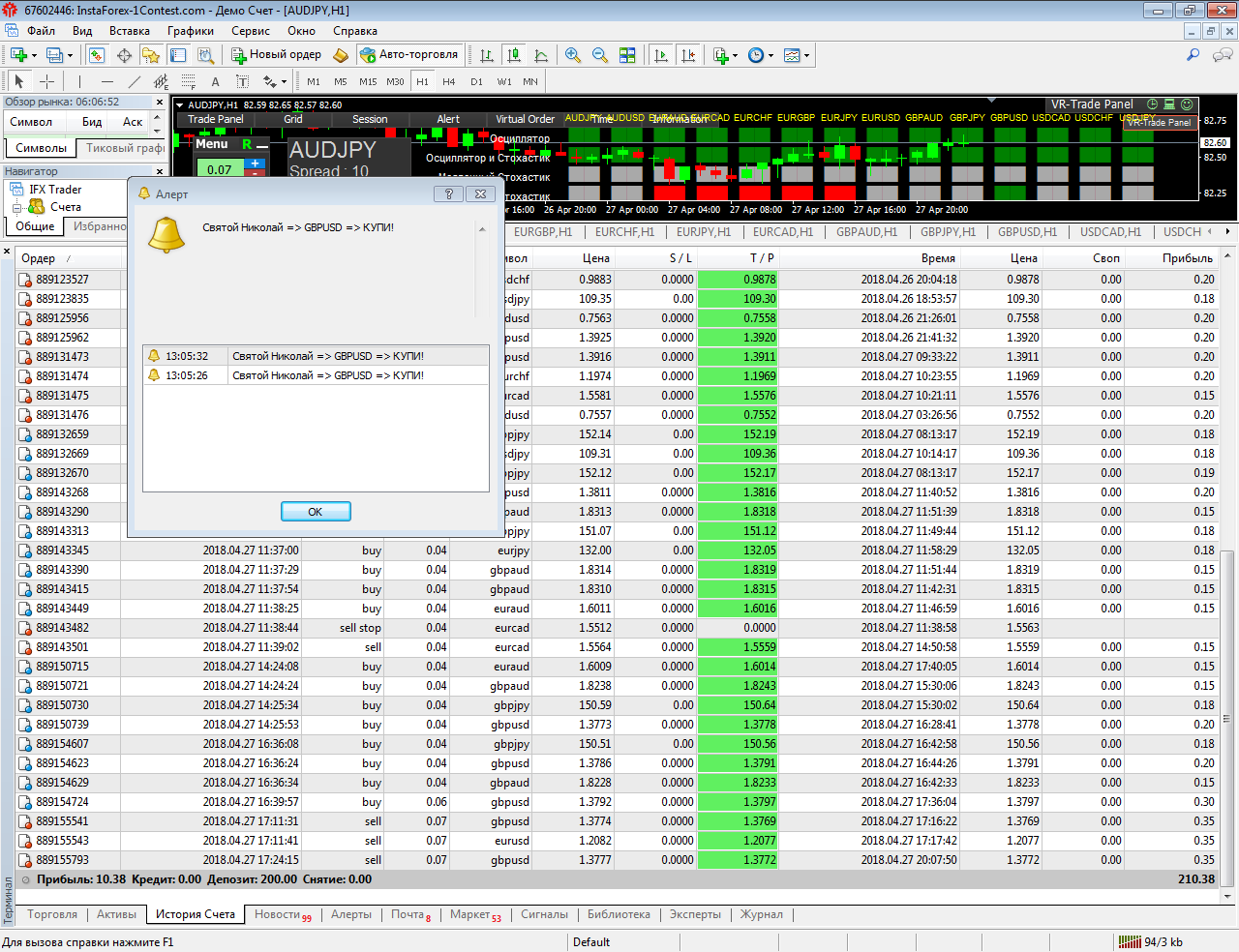
Task: Switch chart to bar chart icon
Action: pos(487,55)
